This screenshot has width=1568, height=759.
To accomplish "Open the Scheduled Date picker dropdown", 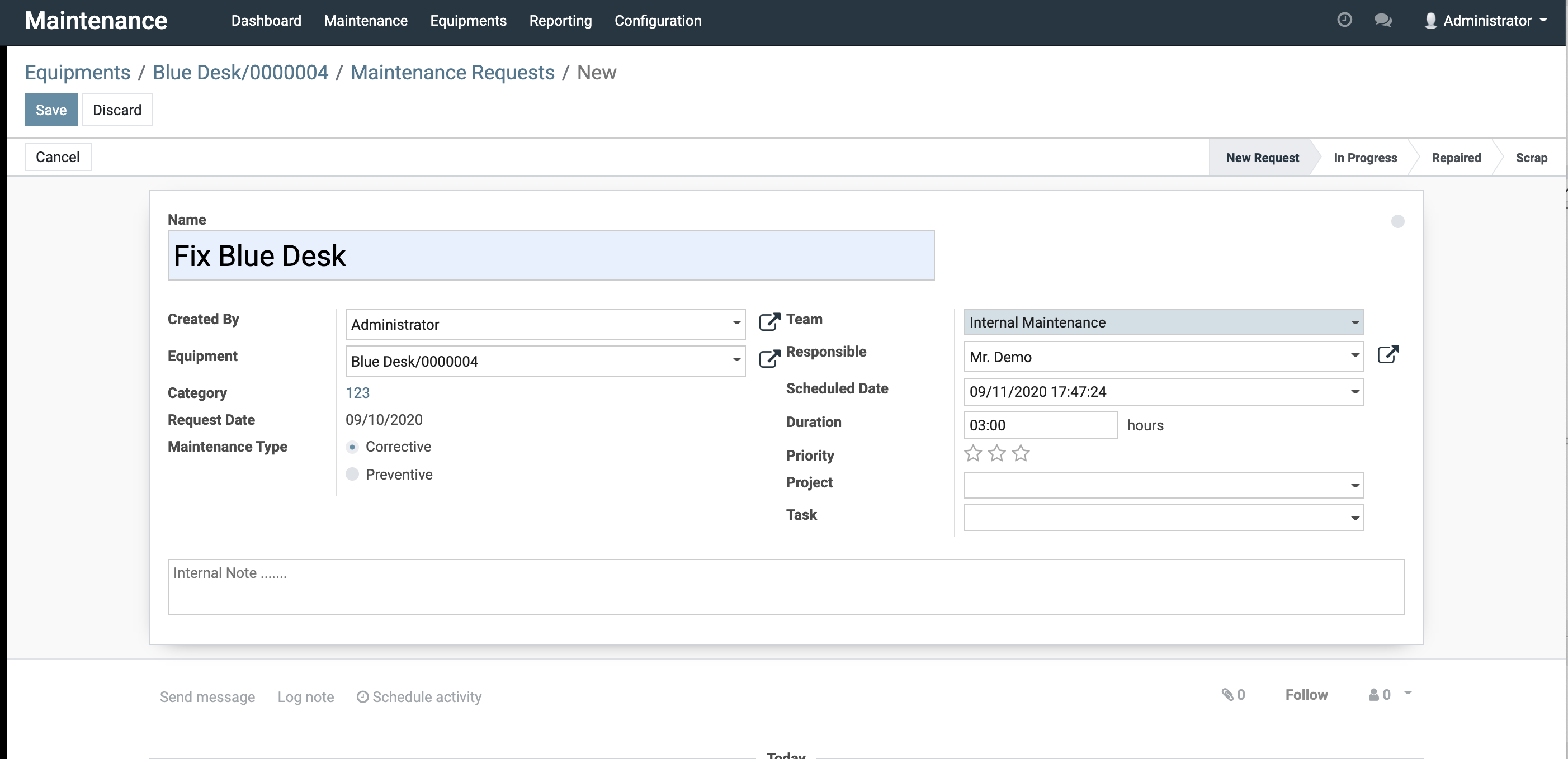I will (1354, 392).
